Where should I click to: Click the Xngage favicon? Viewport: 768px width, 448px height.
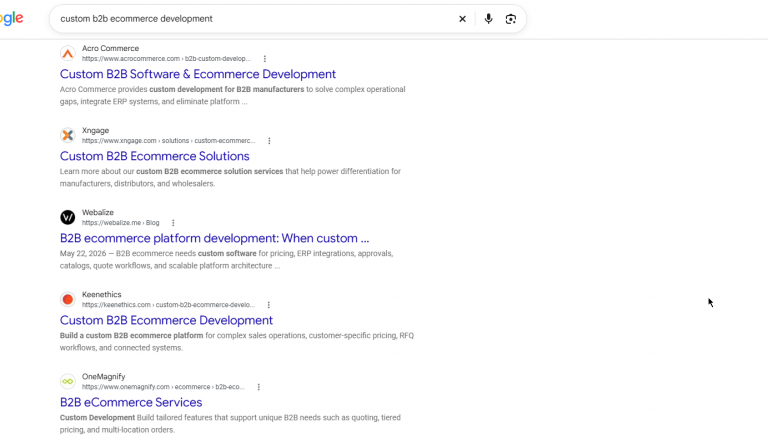(68, 135)
